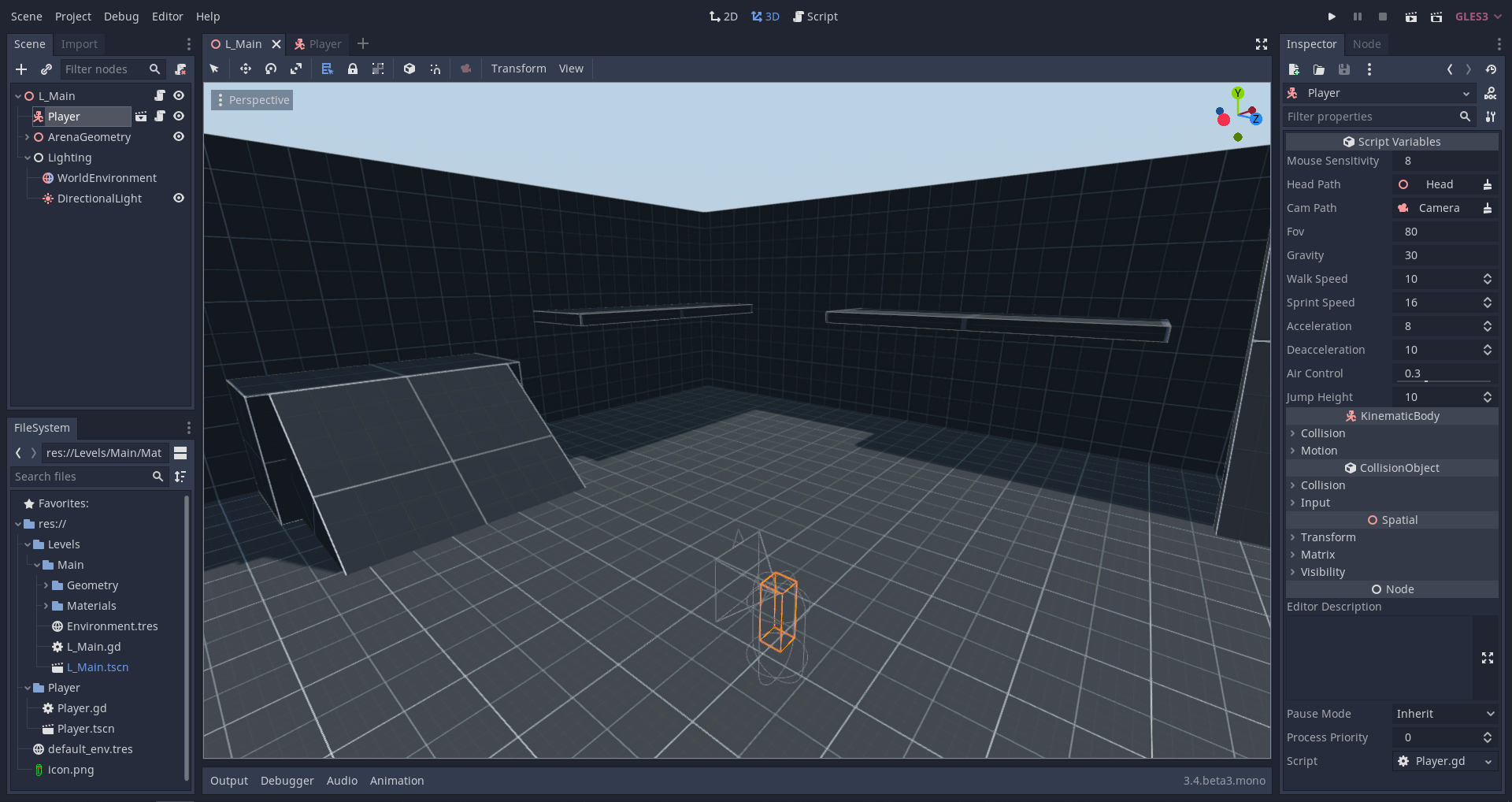This screenshot has height=802, width=1512.
Task: Open the Pause Mode Inherit dropdown
Action: coord(1445,714)
